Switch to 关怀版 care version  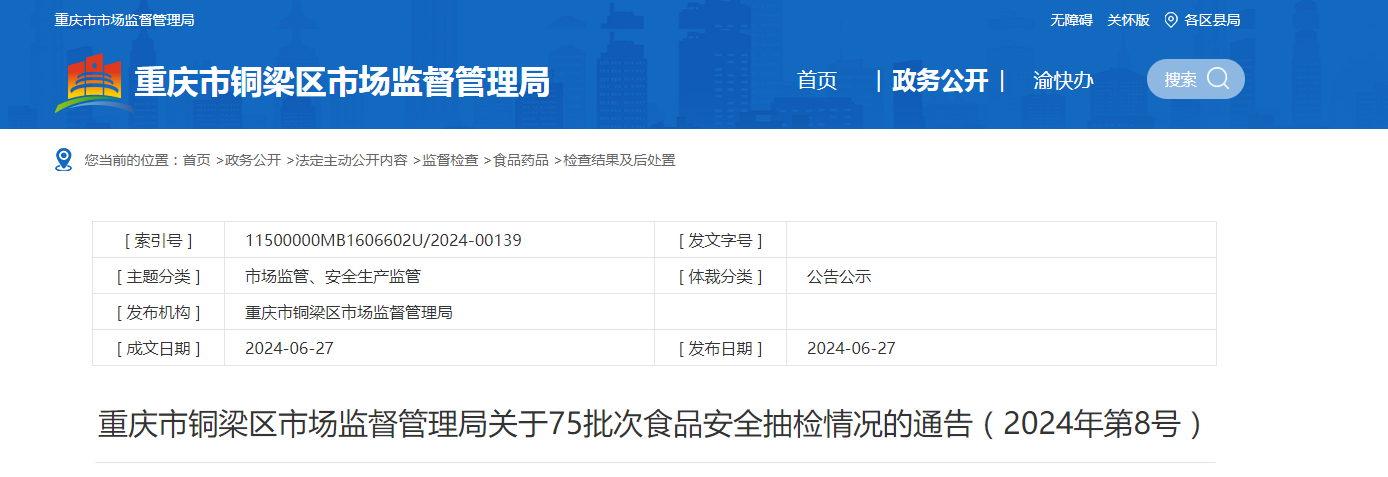tap(1128, 20)
